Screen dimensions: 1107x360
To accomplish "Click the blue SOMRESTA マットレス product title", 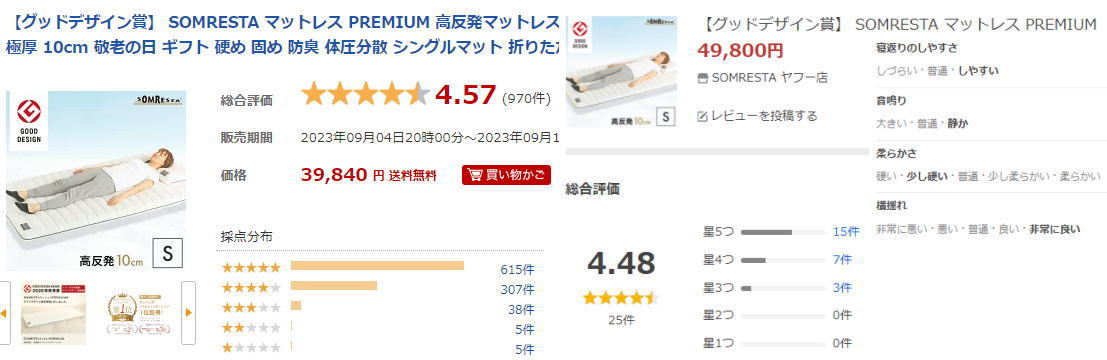I will pyautogui.click(x=284, y=35).
